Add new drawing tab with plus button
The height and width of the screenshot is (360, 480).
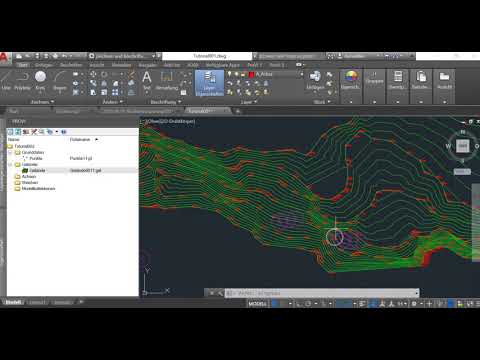pyautogui.click(x=238, y=111)
